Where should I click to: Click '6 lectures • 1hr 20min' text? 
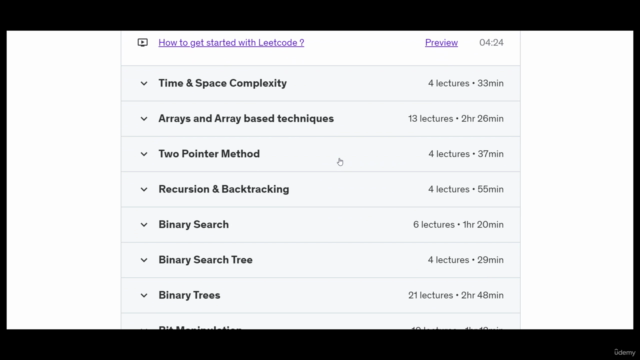click(x=458, y=224)
